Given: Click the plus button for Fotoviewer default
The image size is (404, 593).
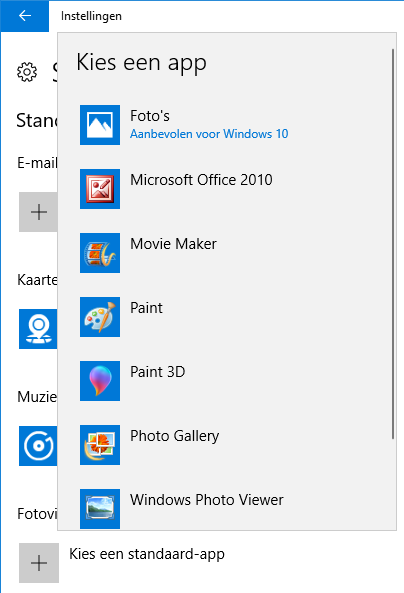Looking at the screenshot, I should pyautogui.click(x=39, y=563).
